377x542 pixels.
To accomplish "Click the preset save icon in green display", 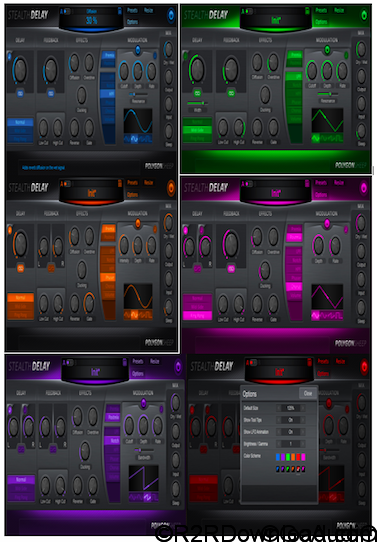I will pyautogui.click(x=307, y=11).
